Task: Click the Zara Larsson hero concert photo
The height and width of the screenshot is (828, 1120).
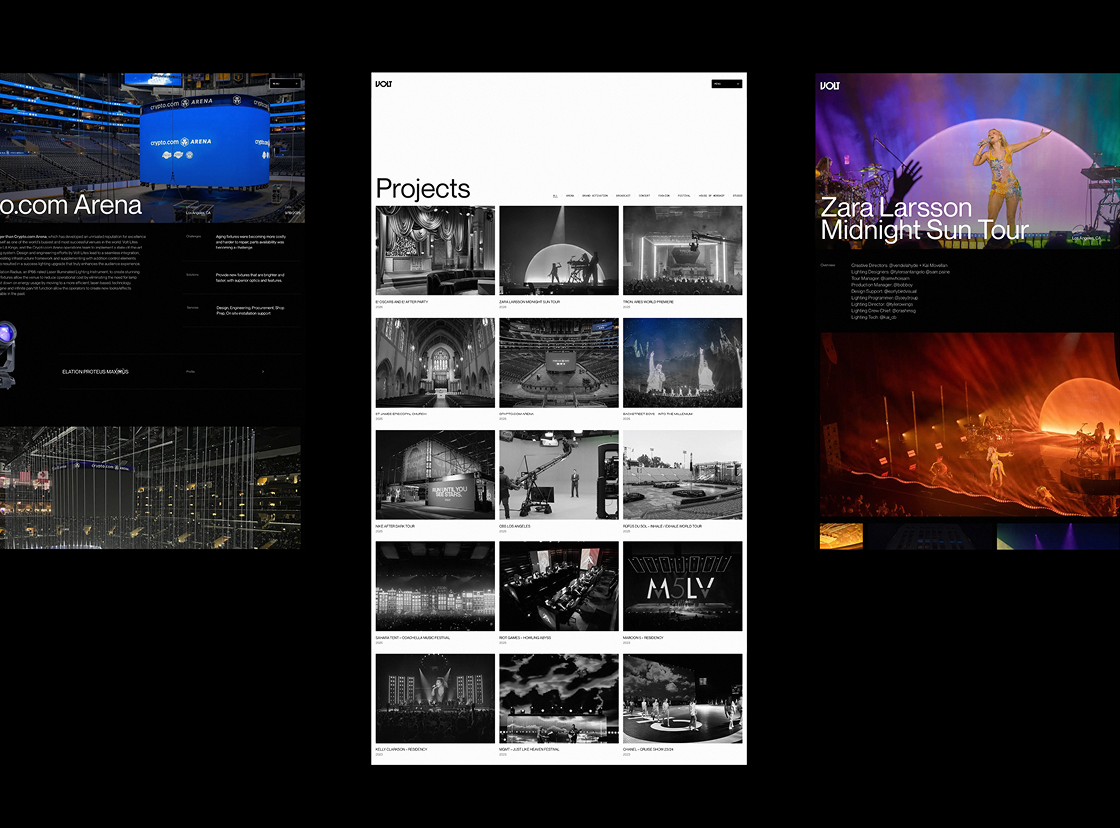Action: click(x=968, y=160)
